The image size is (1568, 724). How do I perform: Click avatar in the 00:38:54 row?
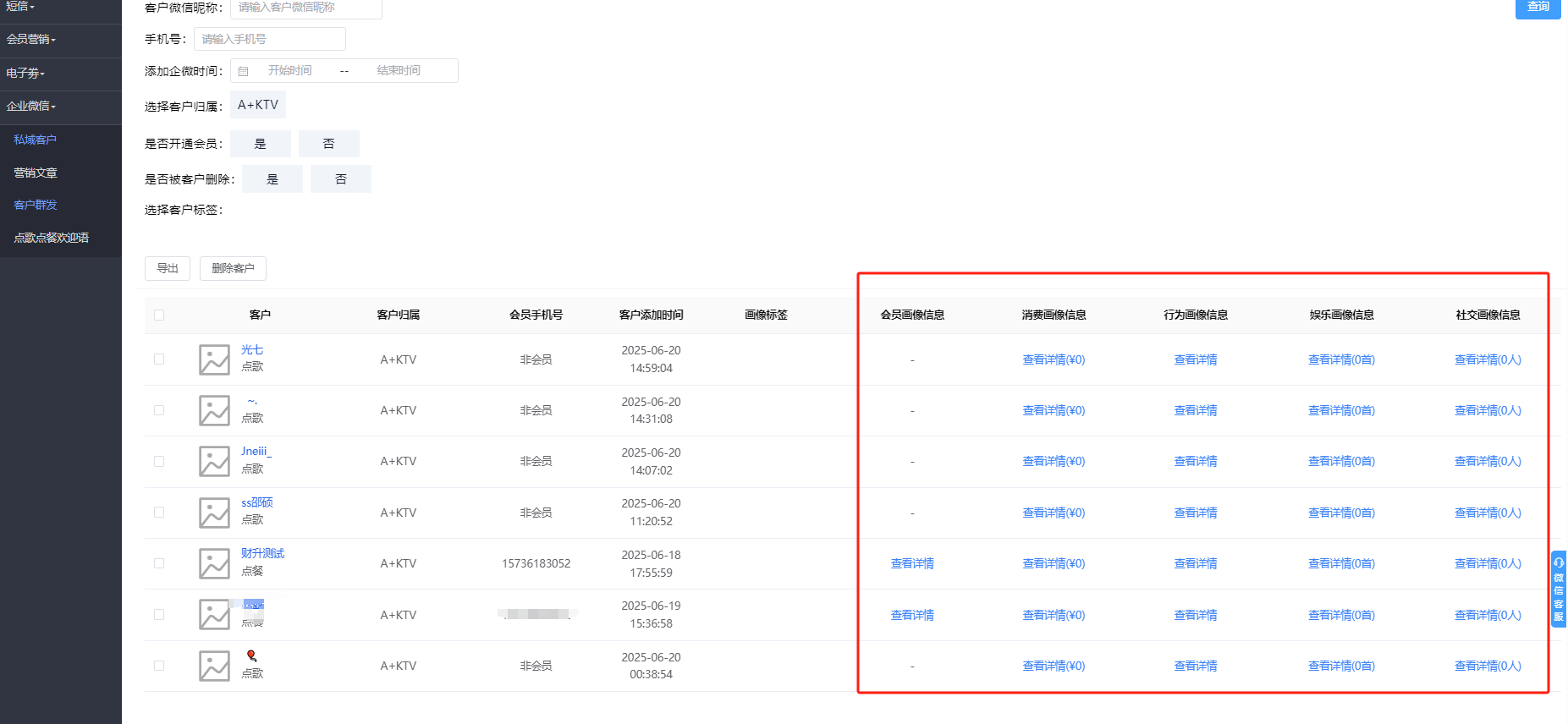[214, 666]
